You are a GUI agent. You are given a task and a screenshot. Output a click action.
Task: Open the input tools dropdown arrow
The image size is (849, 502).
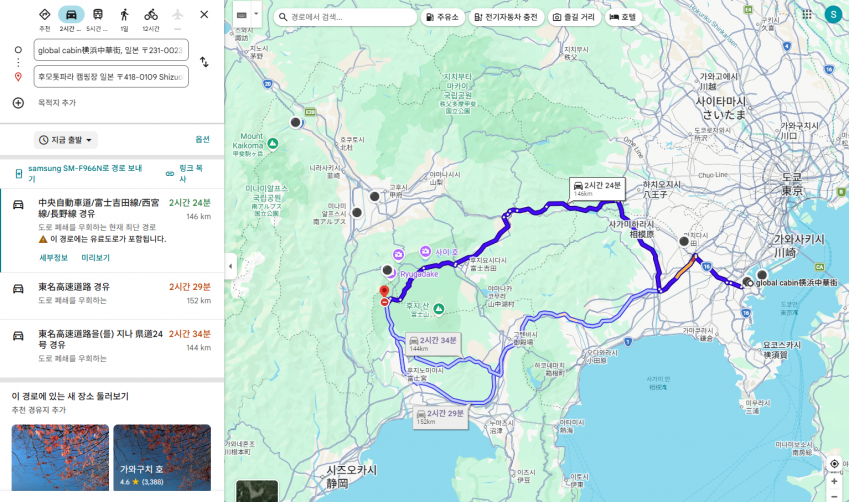(256, 15)
